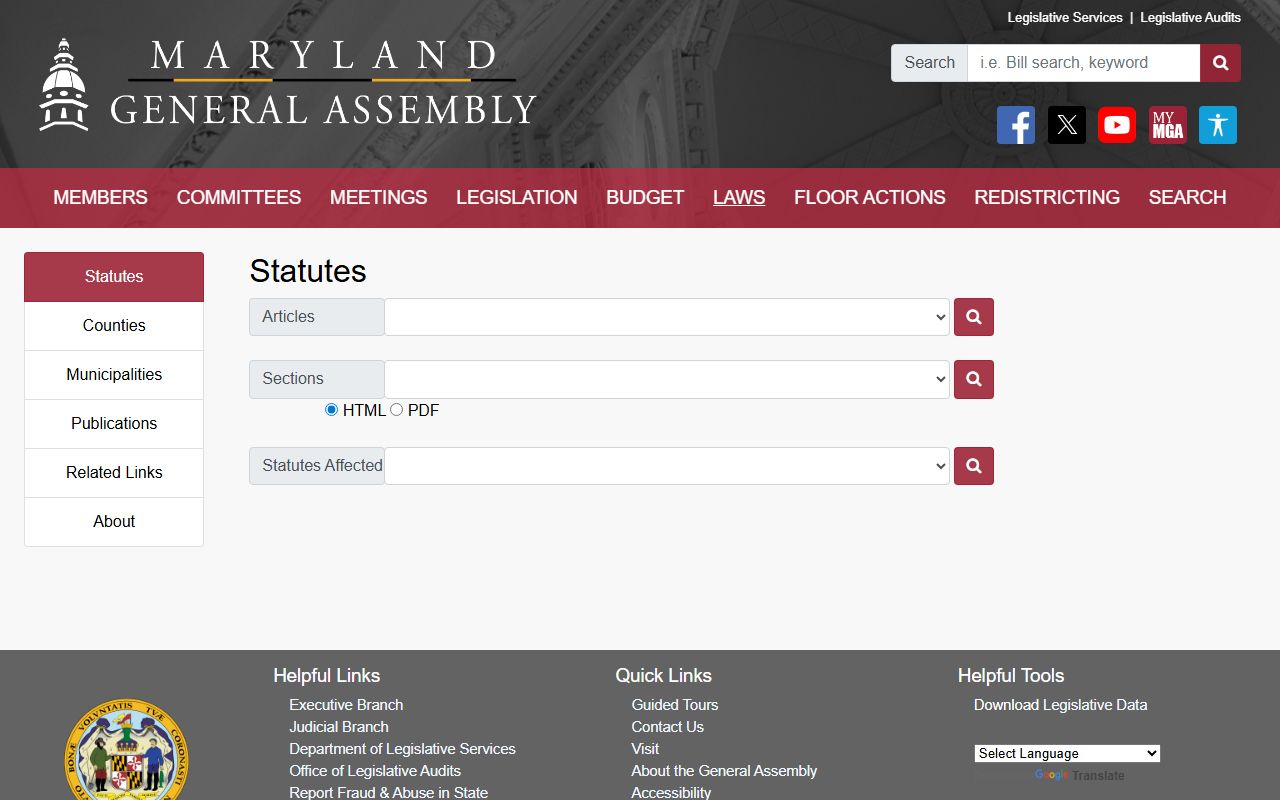Open Download Legislative Data link

(1061, 705)
